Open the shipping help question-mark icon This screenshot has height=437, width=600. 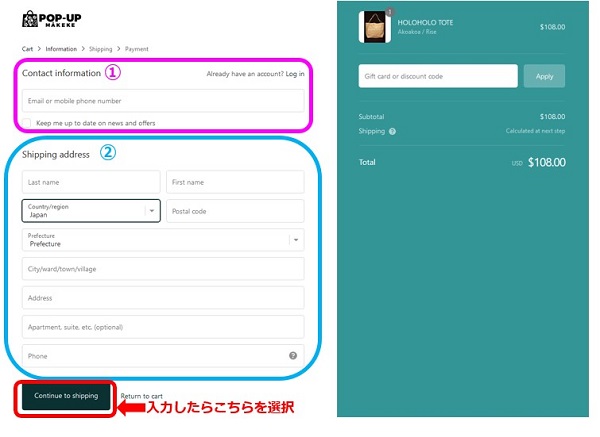[392, 131]
